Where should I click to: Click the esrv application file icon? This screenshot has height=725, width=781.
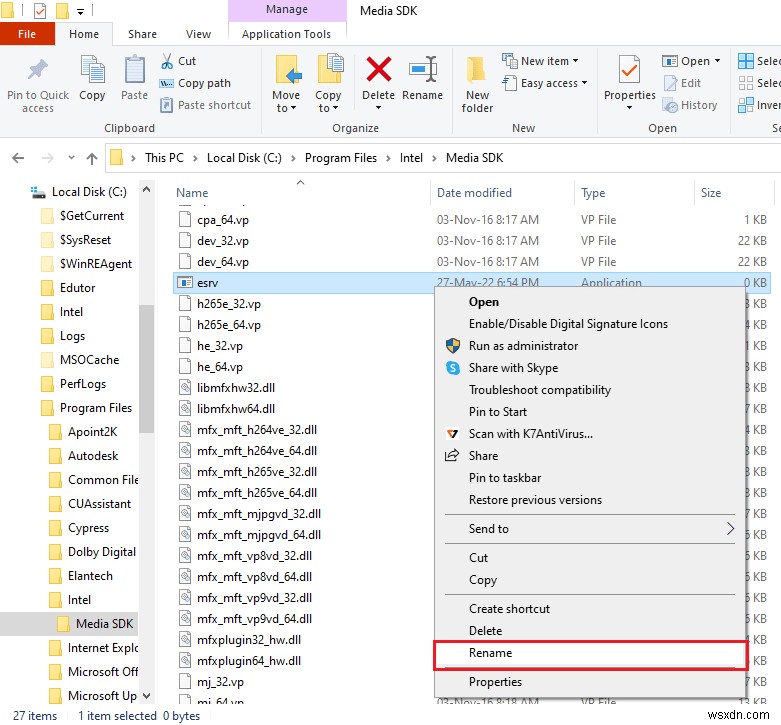pyautogui.click(x=185, y=283)
